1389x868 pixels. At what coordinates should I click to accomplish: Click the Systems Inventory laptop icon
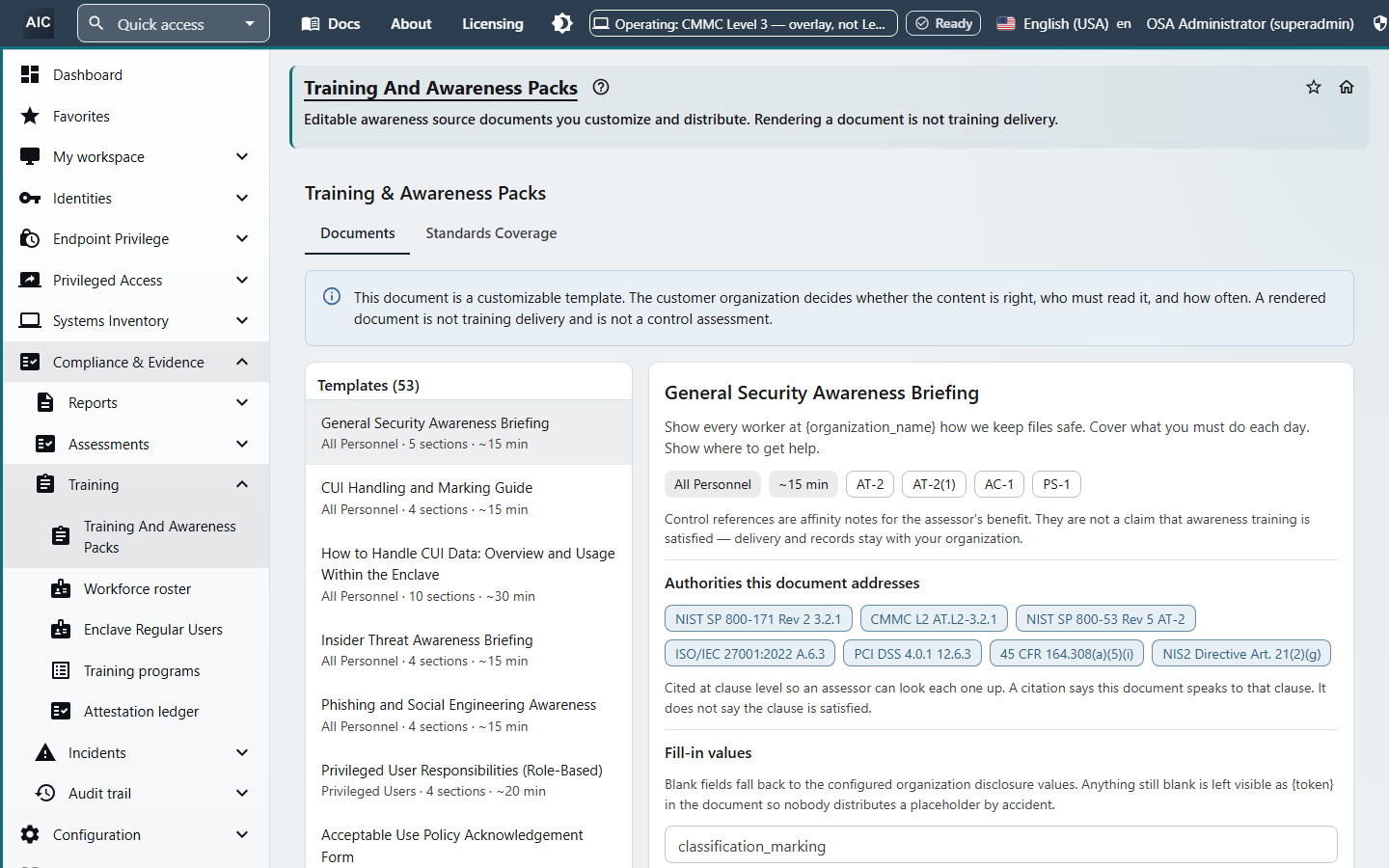[x=30, y=320]
